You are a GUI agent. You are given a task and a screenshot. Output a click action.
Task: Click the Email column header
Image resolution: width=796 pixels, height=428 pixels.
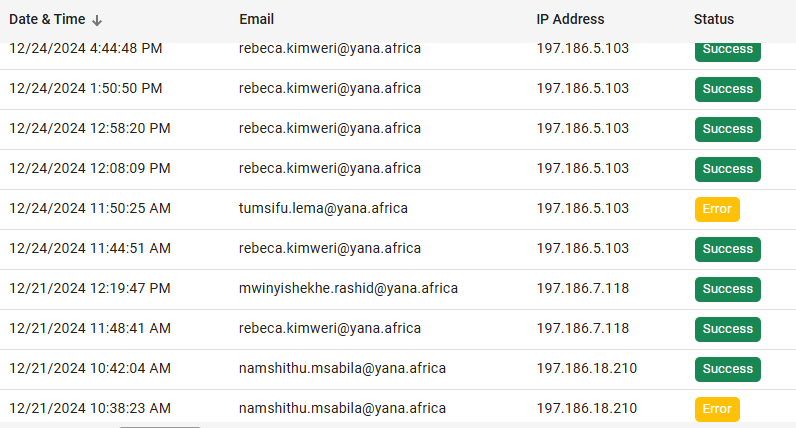point(257,19)
